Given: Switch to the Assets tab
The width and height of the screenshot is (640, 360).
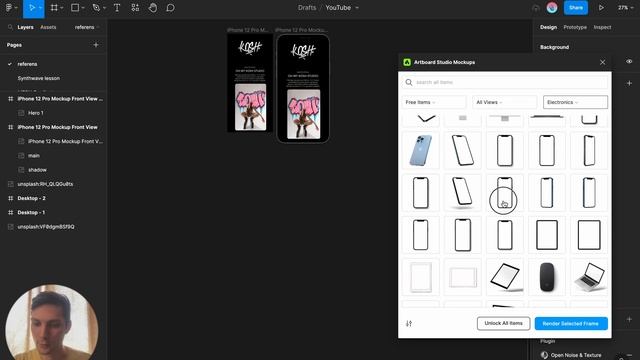Looking at the screenshot, I should (x=48, y=27).
